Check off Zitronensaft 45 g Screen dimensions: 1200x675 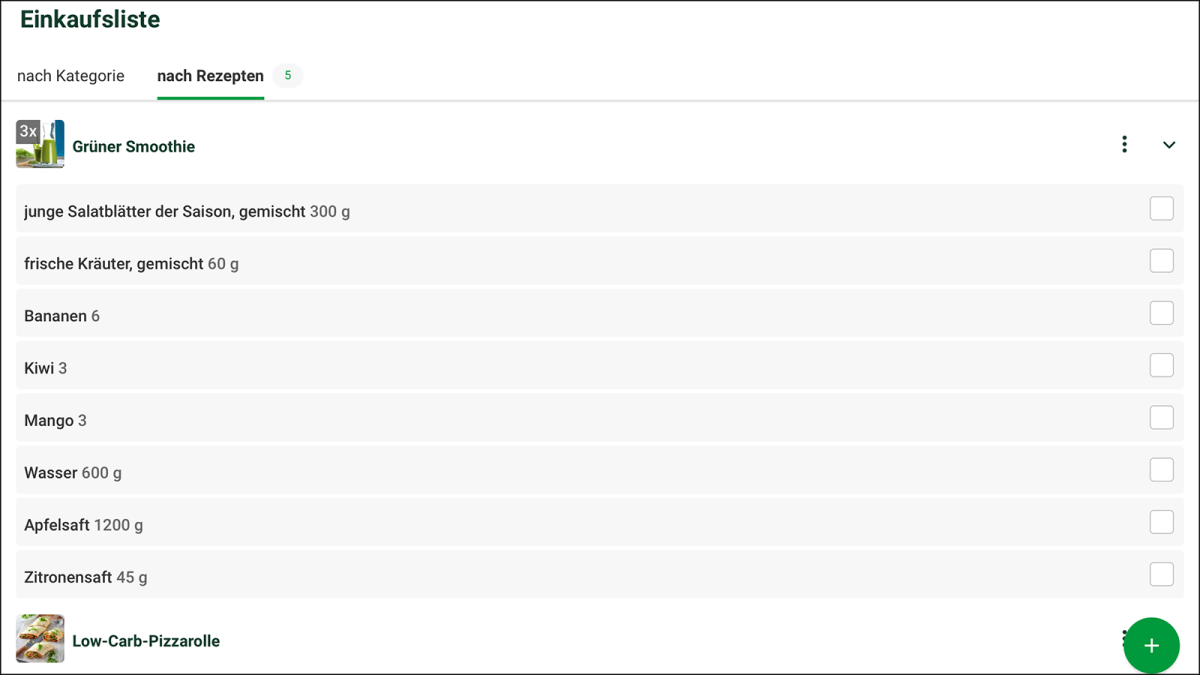[x=1161, y=574]
